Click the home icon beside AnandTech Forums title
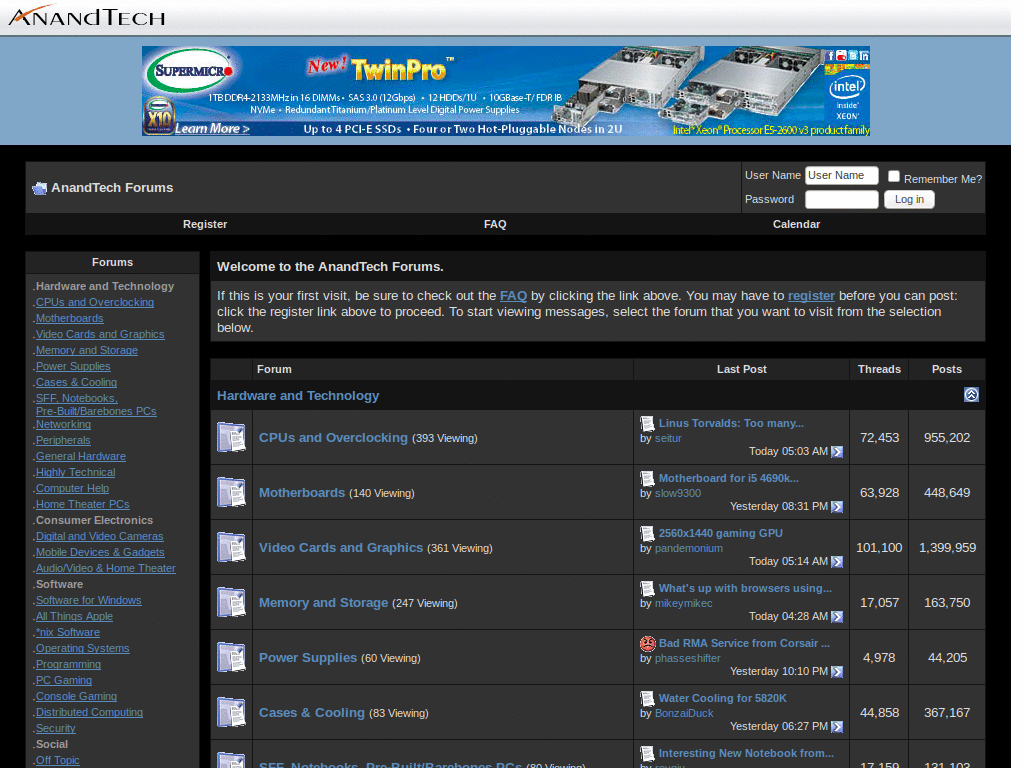Viewport: 1024px width, 768px height. [x=39, y=188]
